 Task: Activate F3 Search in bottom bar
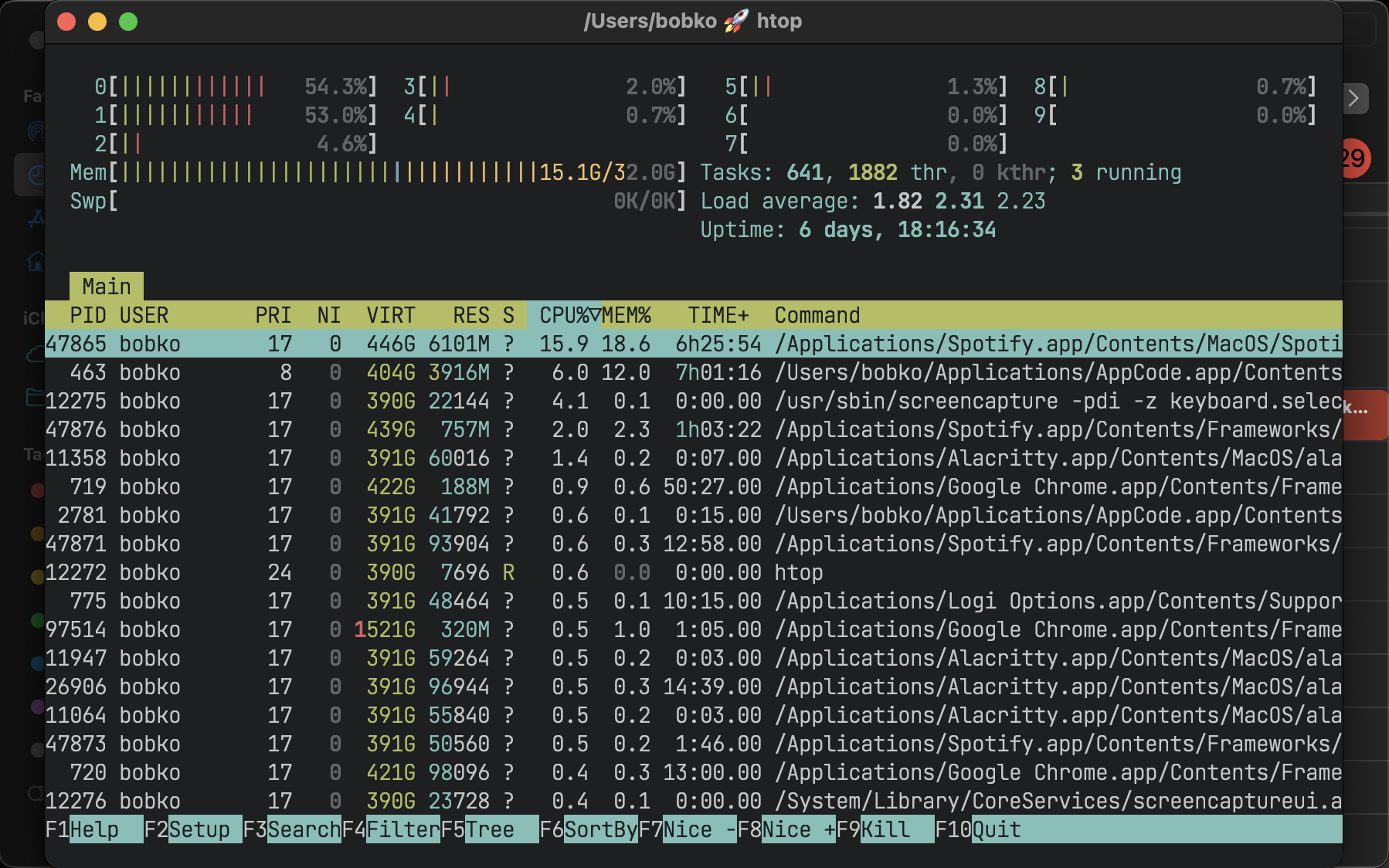(292, 829)
